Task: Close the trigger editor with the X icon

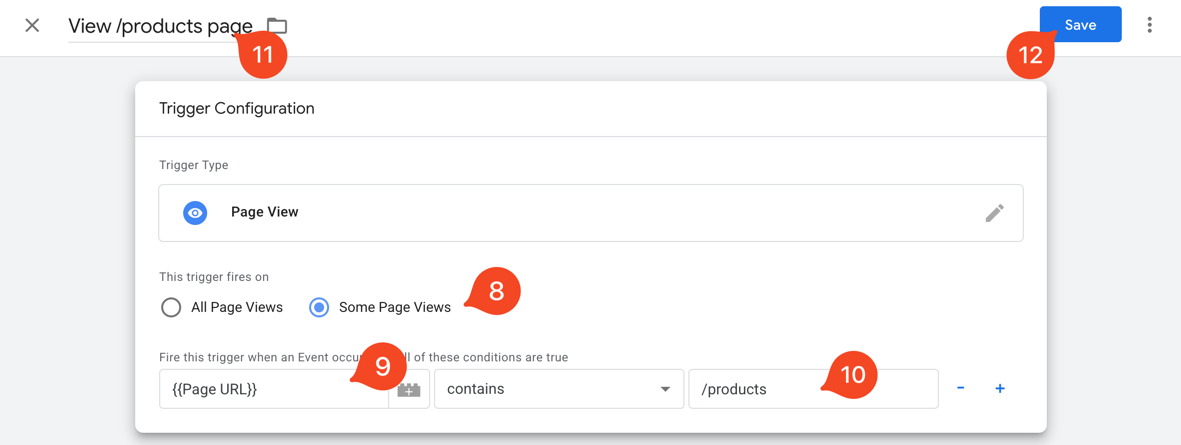Action: pos(32,25)
